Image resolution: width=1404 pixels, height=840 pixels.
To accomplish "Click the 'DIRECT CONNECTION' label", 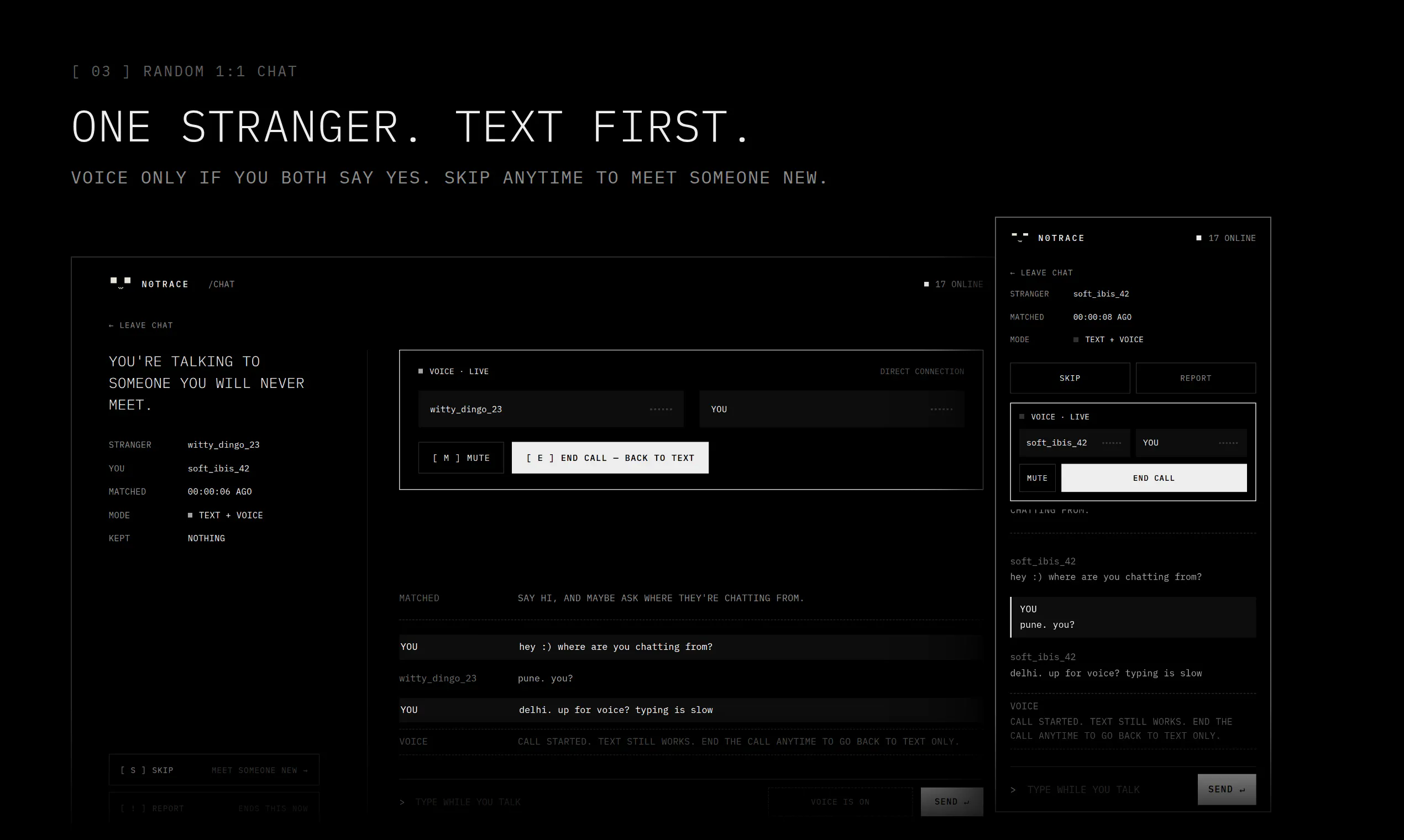I will (921, 371).
